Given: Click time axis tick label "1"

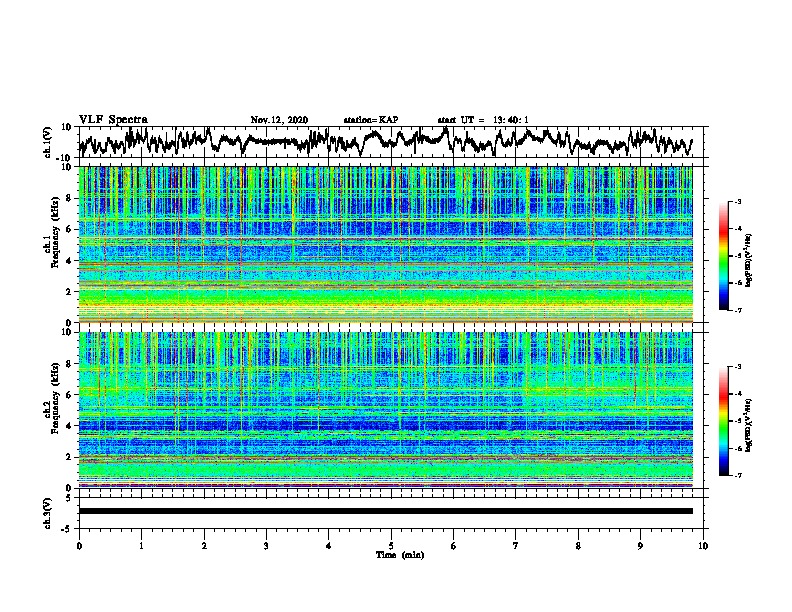Looking at the screenshot, I should [x=141, y=546].
